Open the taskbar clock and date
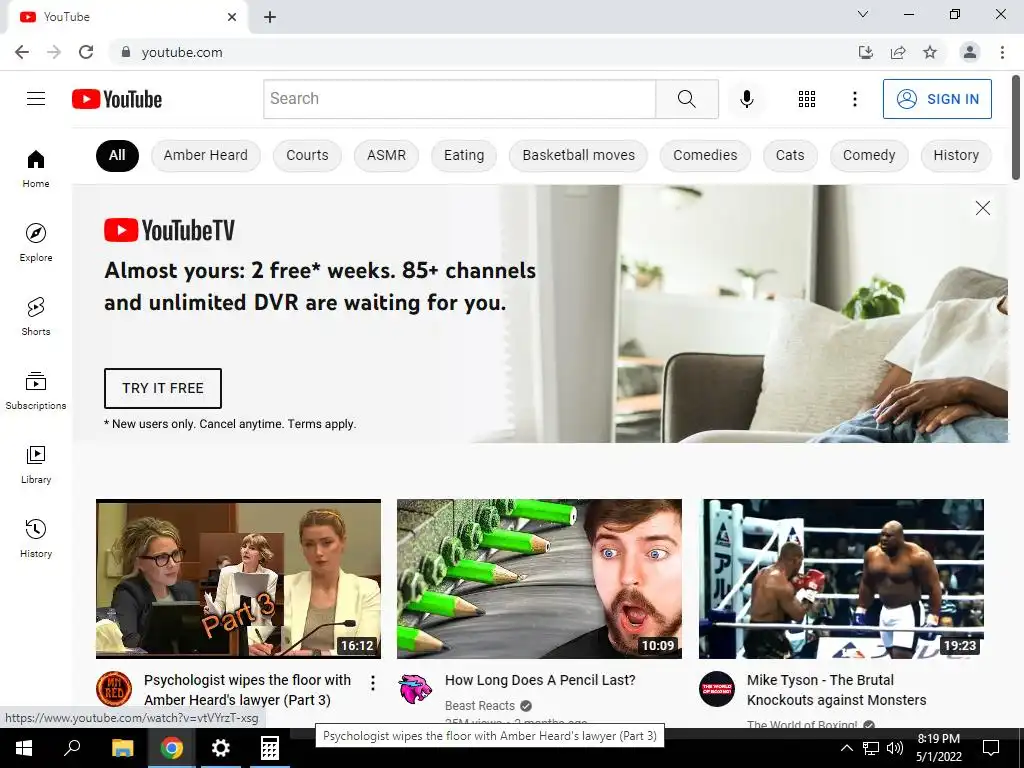Viewport: 1024px width, 768px height. [938, 748]
